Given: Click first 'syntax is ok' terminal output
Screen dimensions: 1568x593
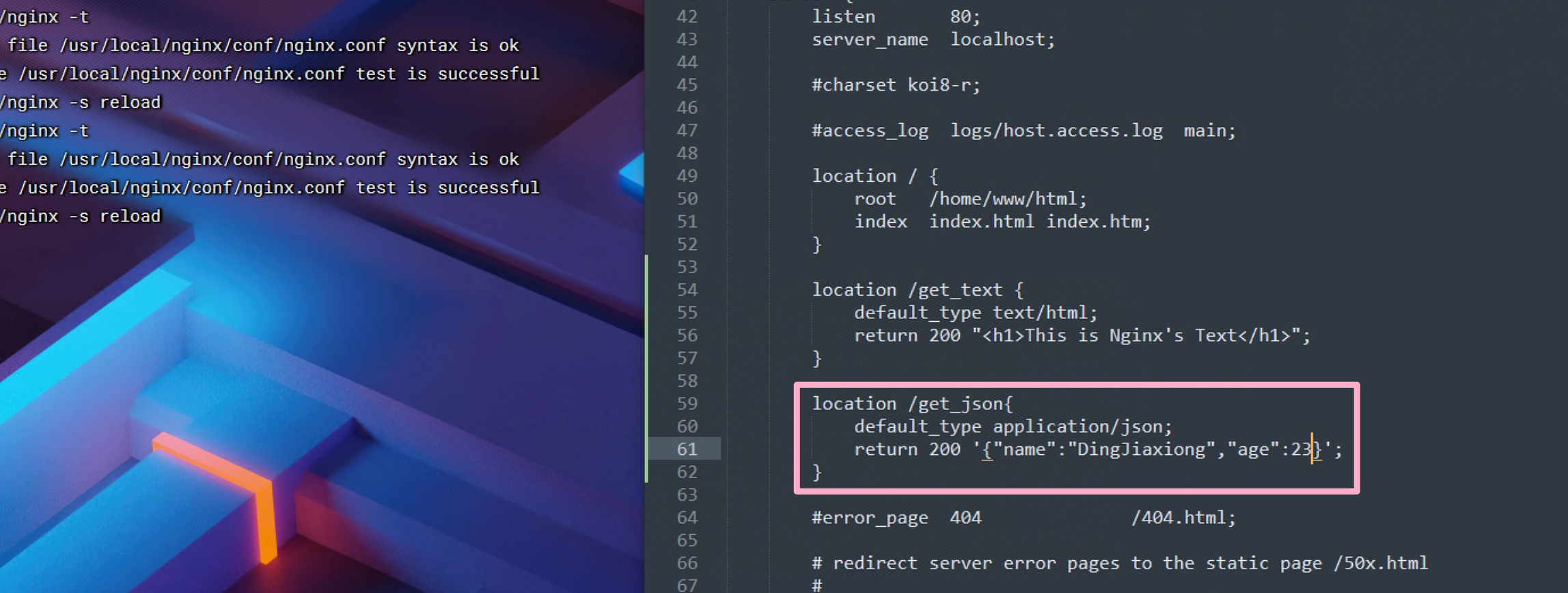Looking at the screenshot, I should point(458,45).
